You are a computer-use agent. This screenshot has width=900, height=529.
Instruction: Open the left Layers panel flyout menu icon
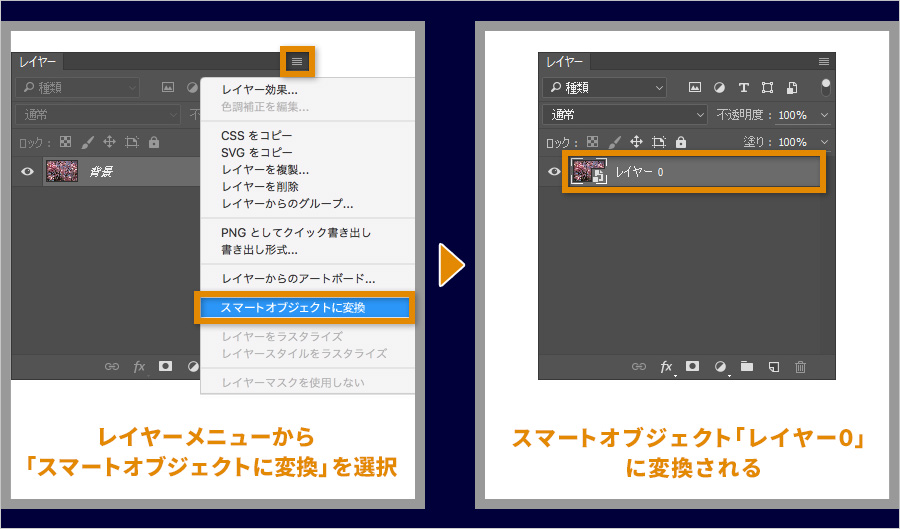(x=297, y=61)
